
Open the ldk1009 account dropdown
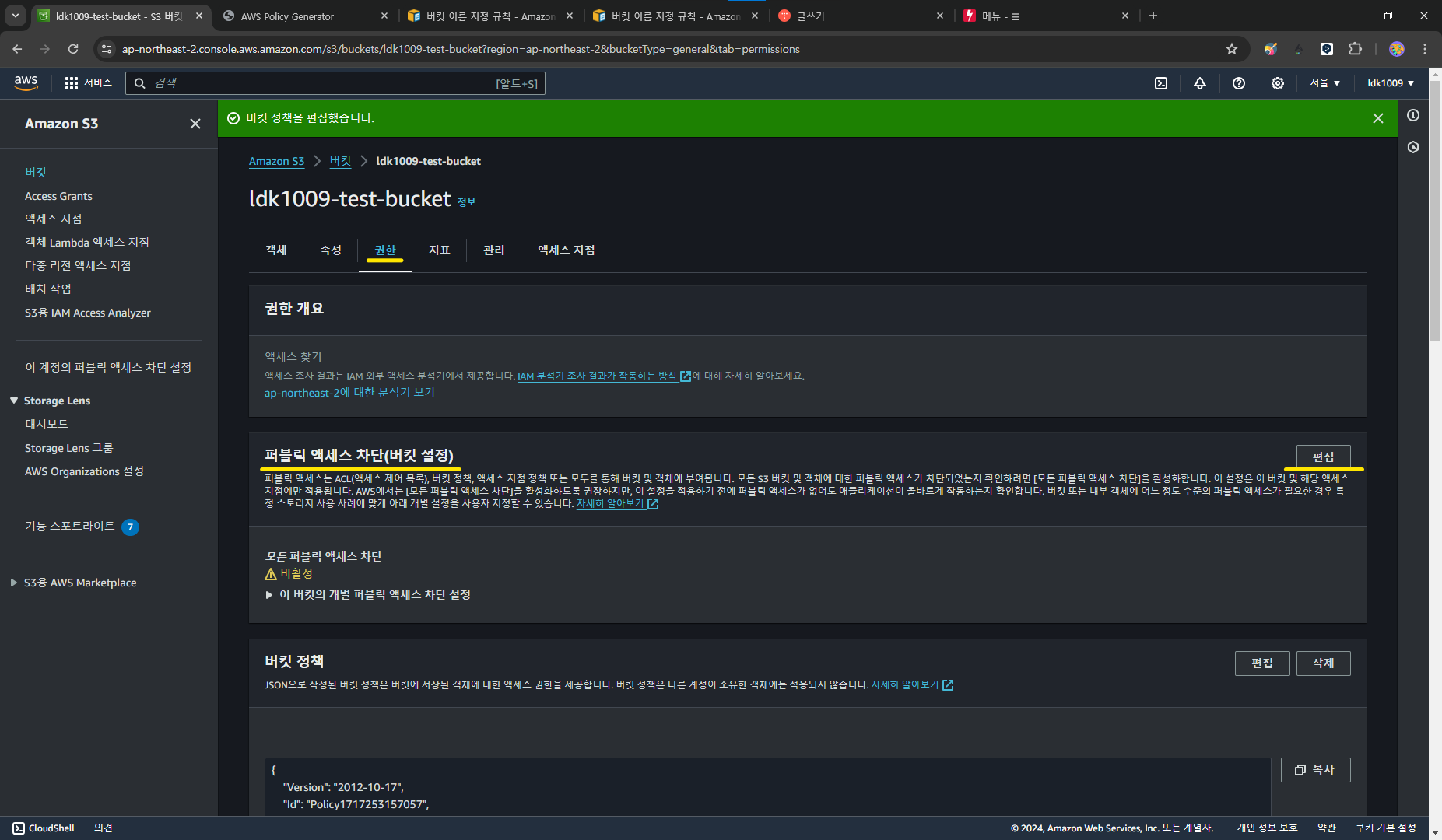(1391, 83)
